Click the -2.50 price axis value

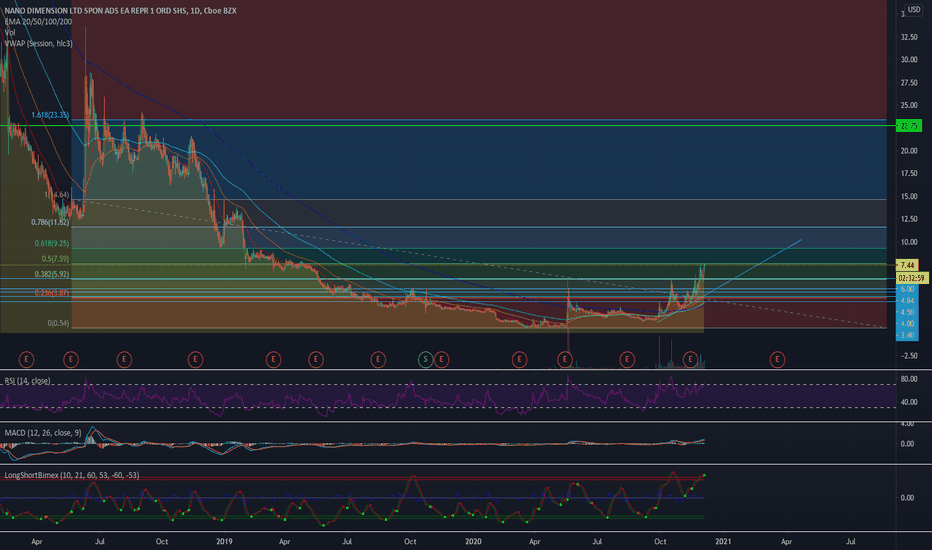909,356
